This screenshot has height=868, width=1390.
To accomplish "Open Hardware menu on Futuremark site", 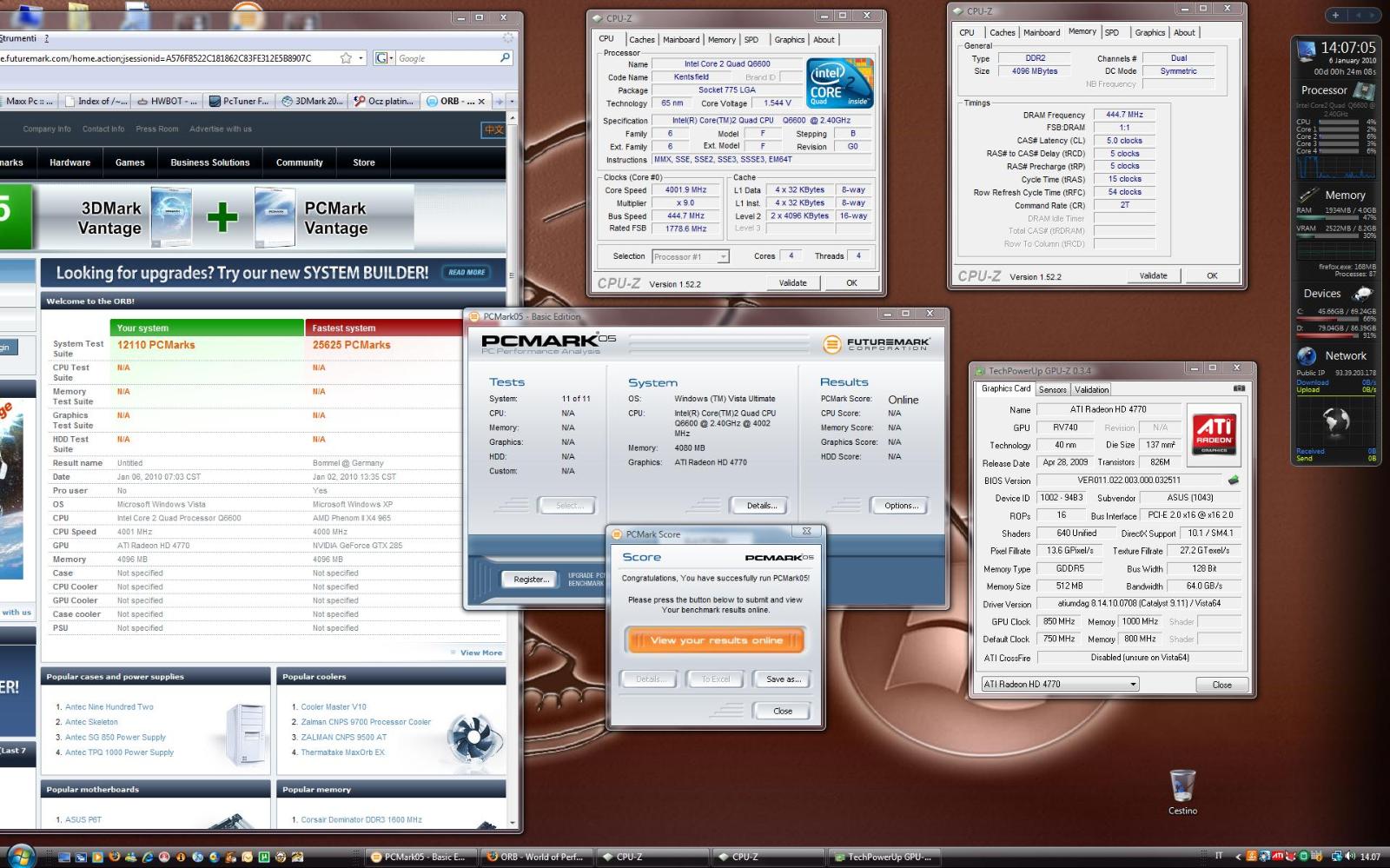I will point(70,162).
